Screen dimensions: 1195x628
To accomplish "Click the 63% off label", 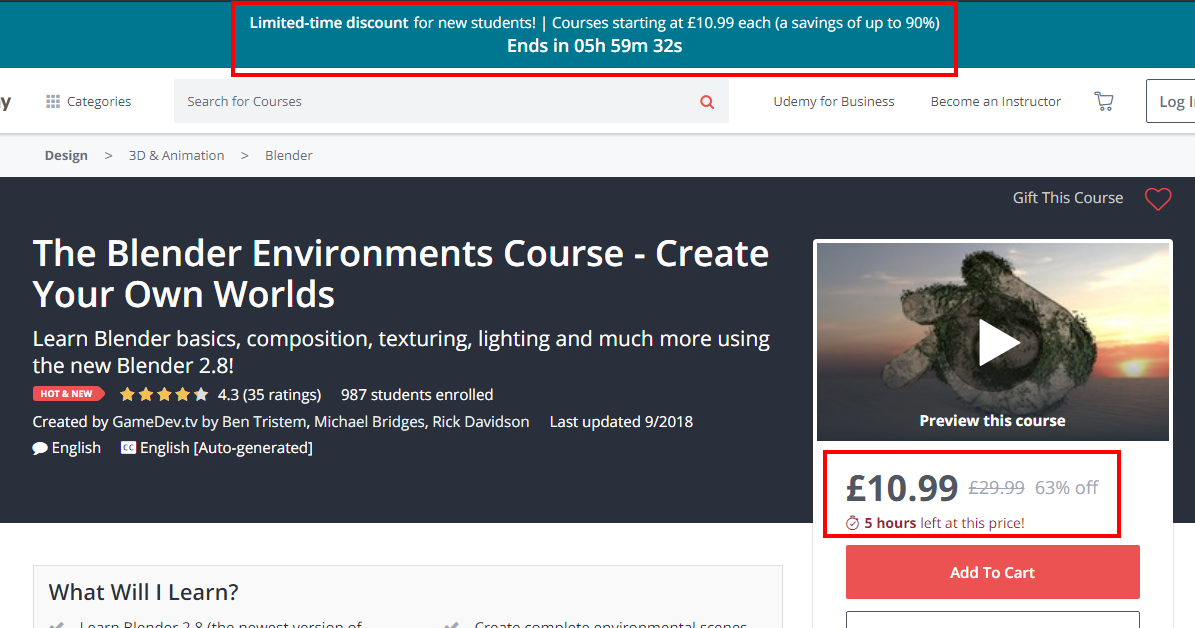I will coord(1066,488).
